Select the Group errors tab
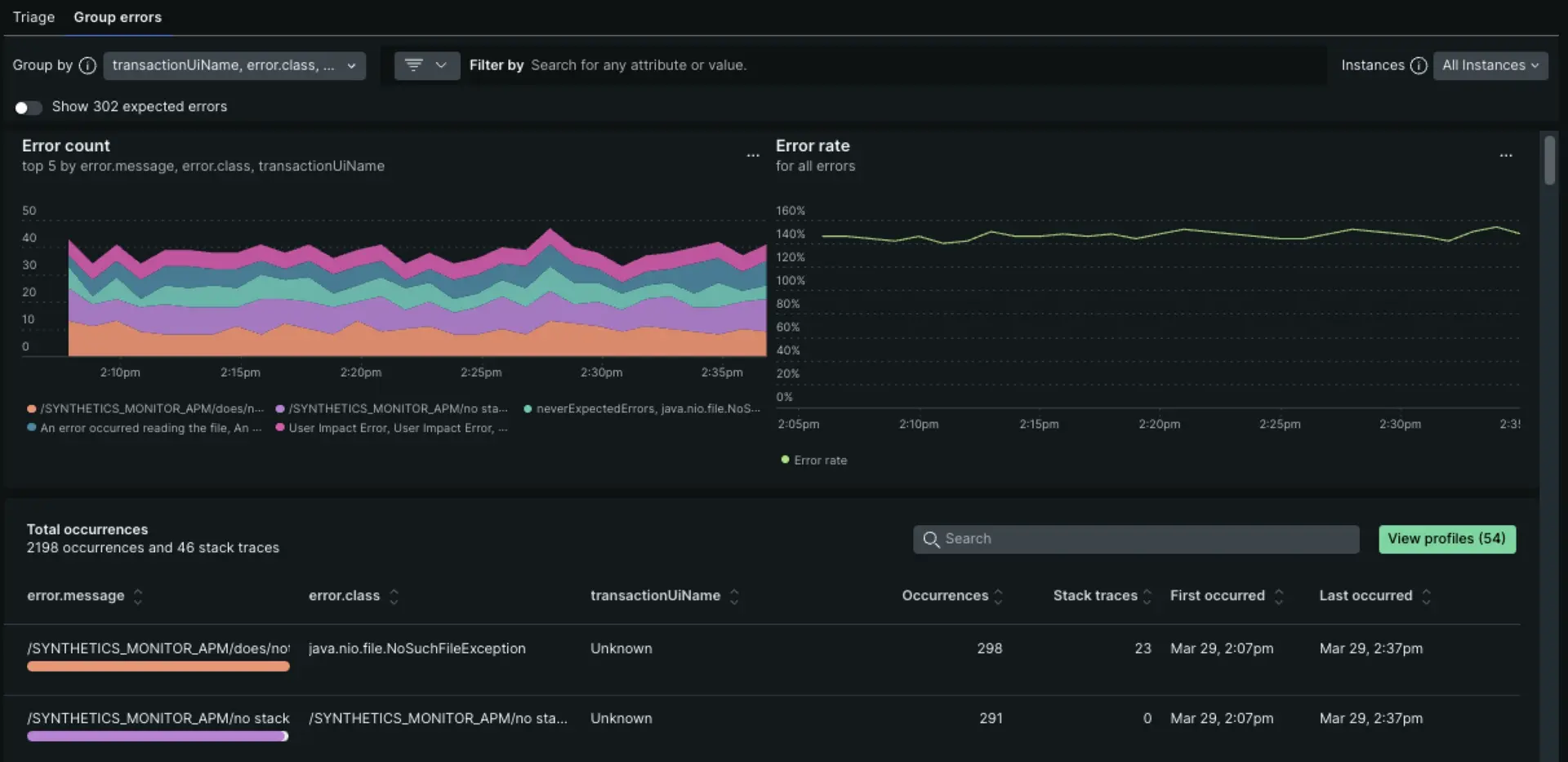 coord(118,17)
